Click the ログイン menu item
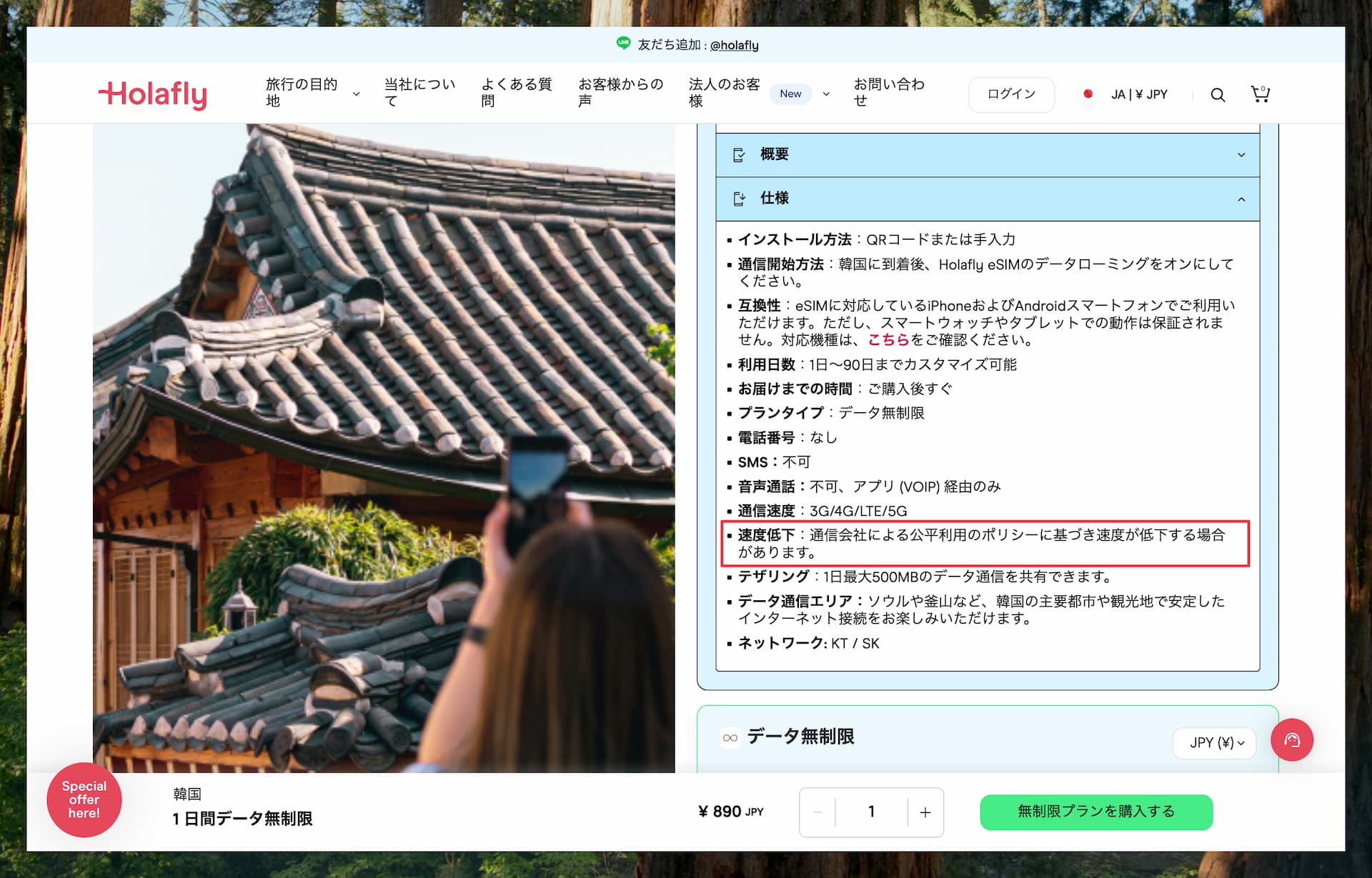Image resolution: width=1372 pixels, height=878 pixels. coord(1010,93)
